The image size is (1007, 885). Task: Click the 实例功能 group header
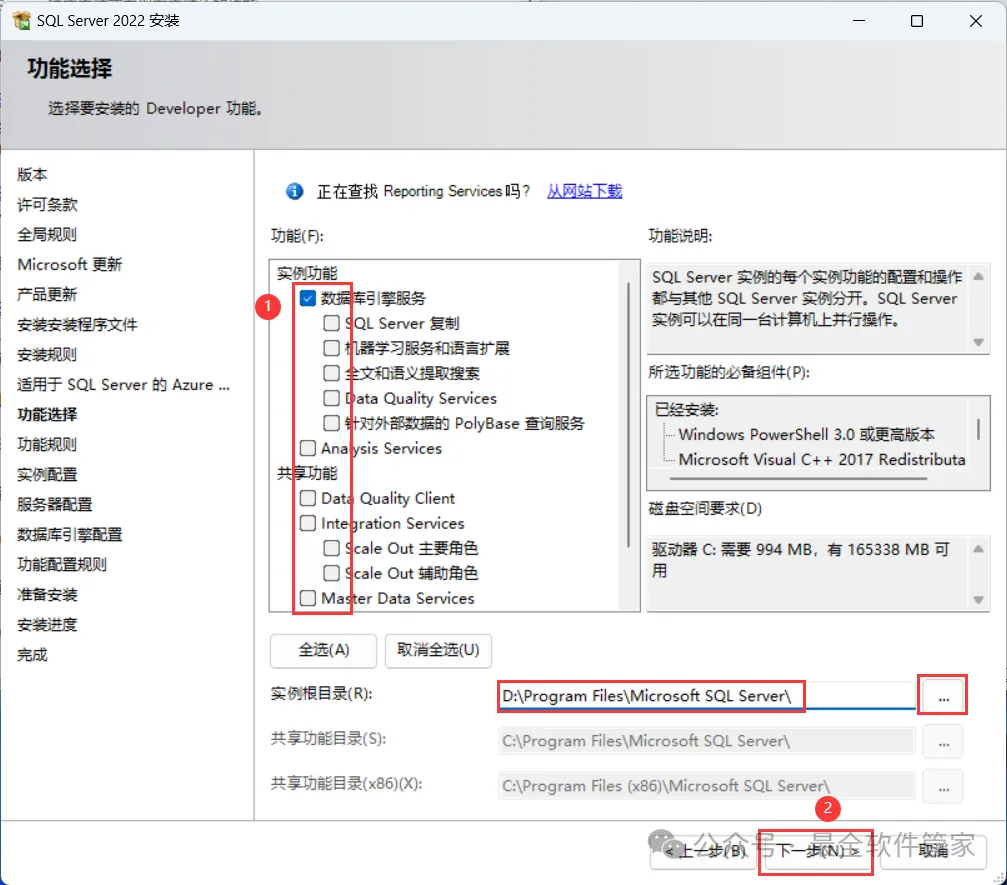[307, 274]
